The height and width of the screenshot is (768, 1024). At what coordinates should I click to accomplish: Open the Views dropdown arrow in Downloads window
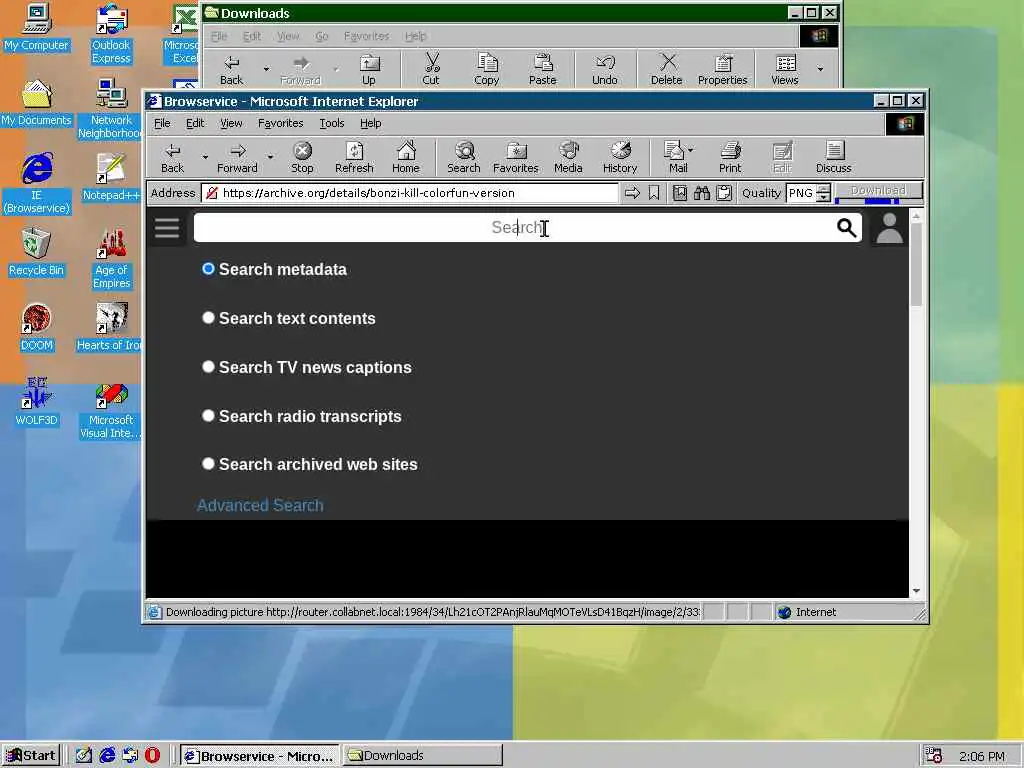(820, 69)
